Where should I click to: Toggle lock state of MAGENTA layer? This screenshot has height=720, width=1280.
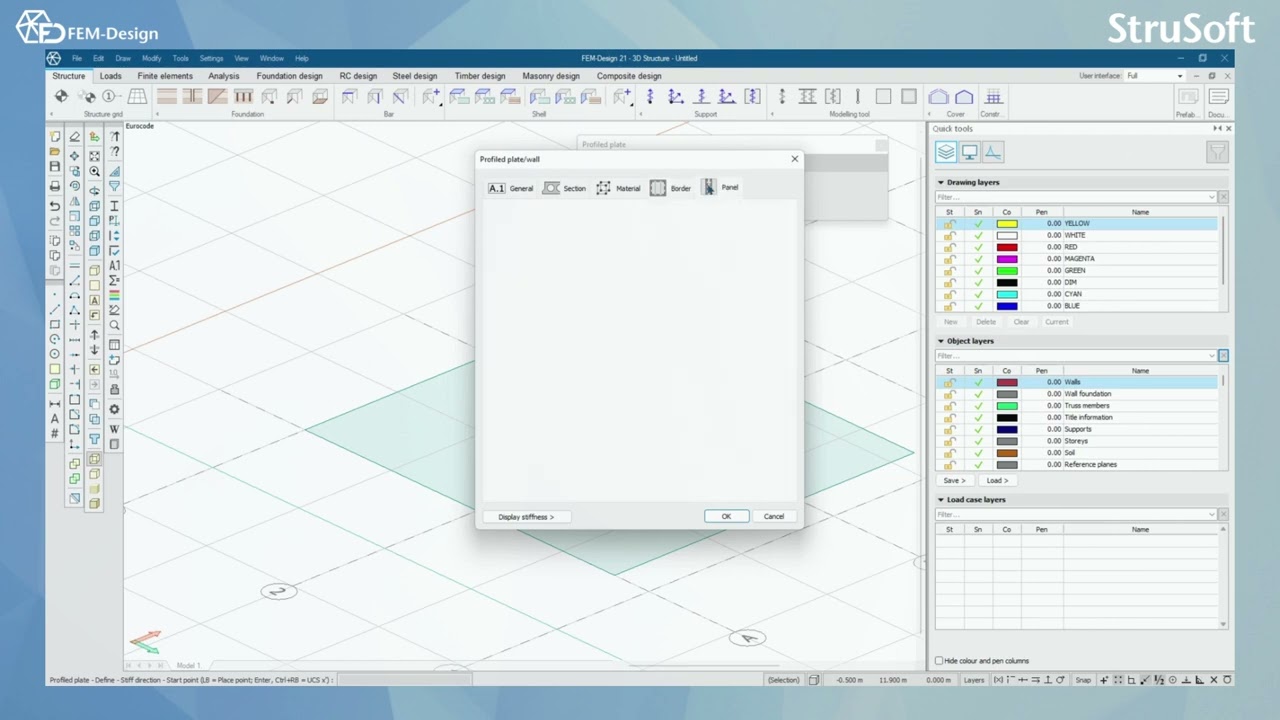pos(949,259)
